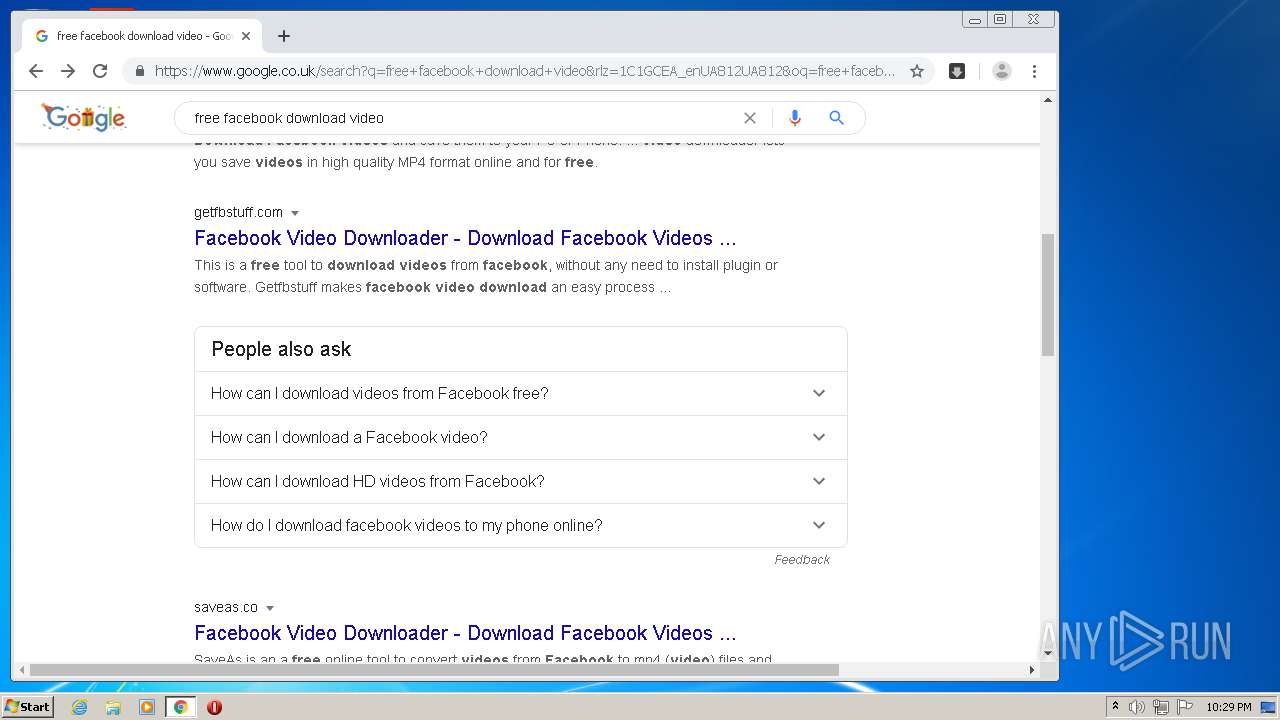Open Internet Explorer from the taskbar

(x=80, y=707)
